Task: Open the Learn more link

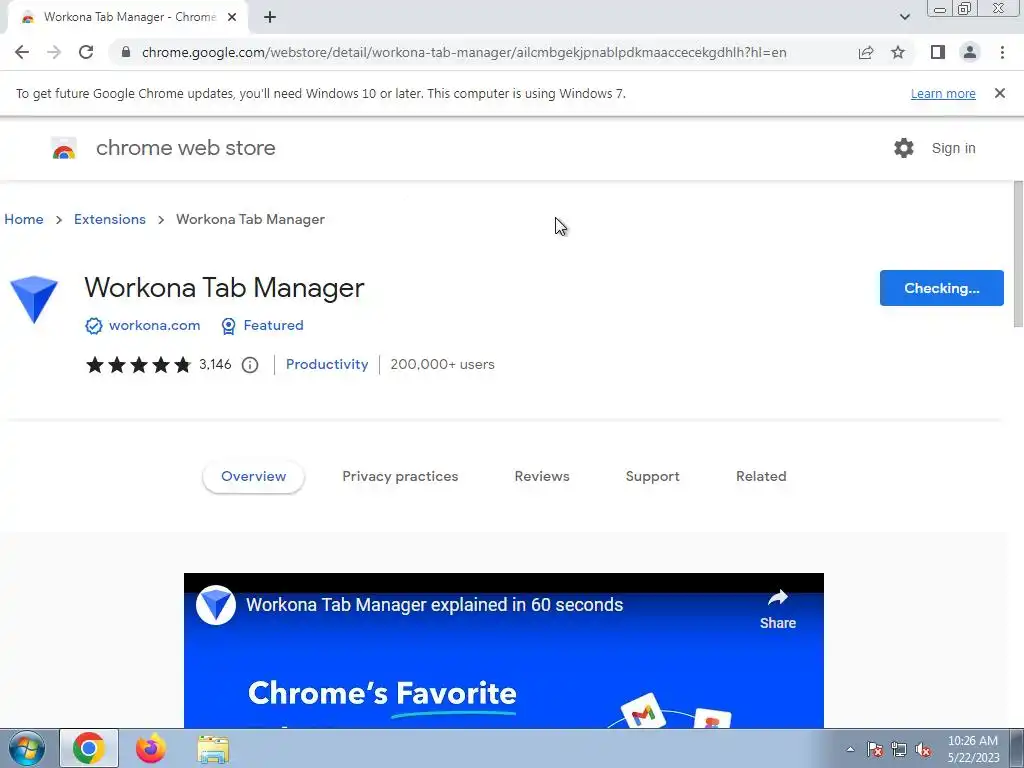Action: 943,93
